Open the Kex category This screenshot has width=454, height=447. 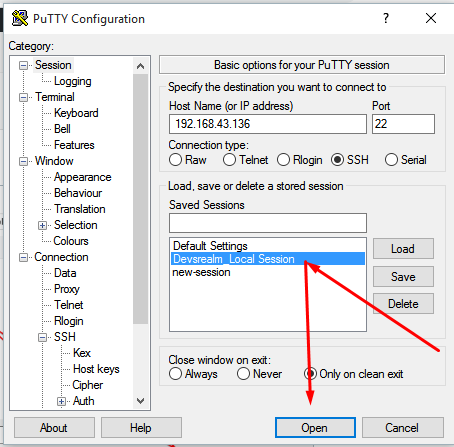click(x=82, y=353)
